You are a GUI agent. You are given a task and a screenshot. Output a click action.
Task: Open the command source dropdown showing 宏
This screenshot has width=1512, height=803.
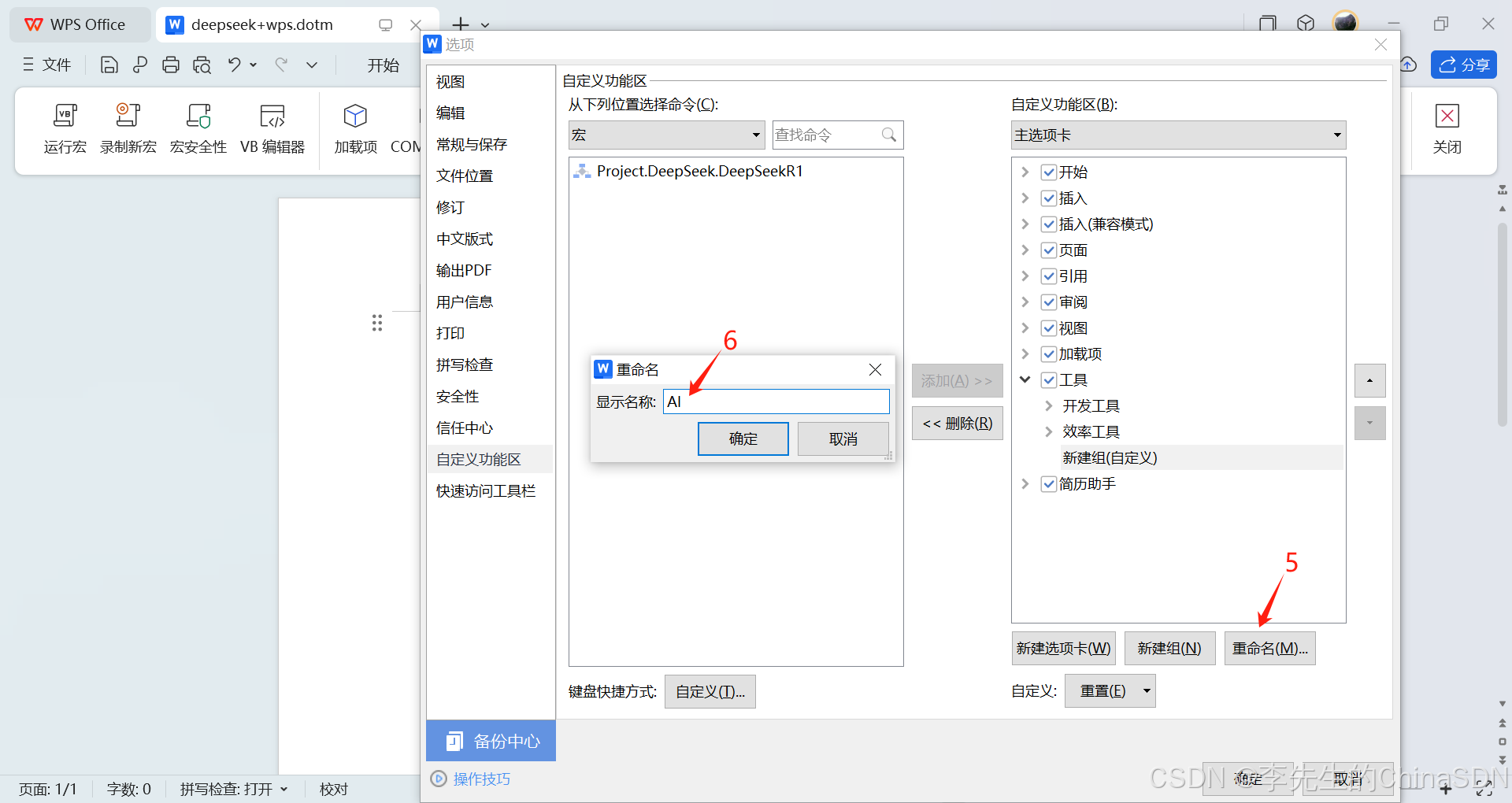666,135
